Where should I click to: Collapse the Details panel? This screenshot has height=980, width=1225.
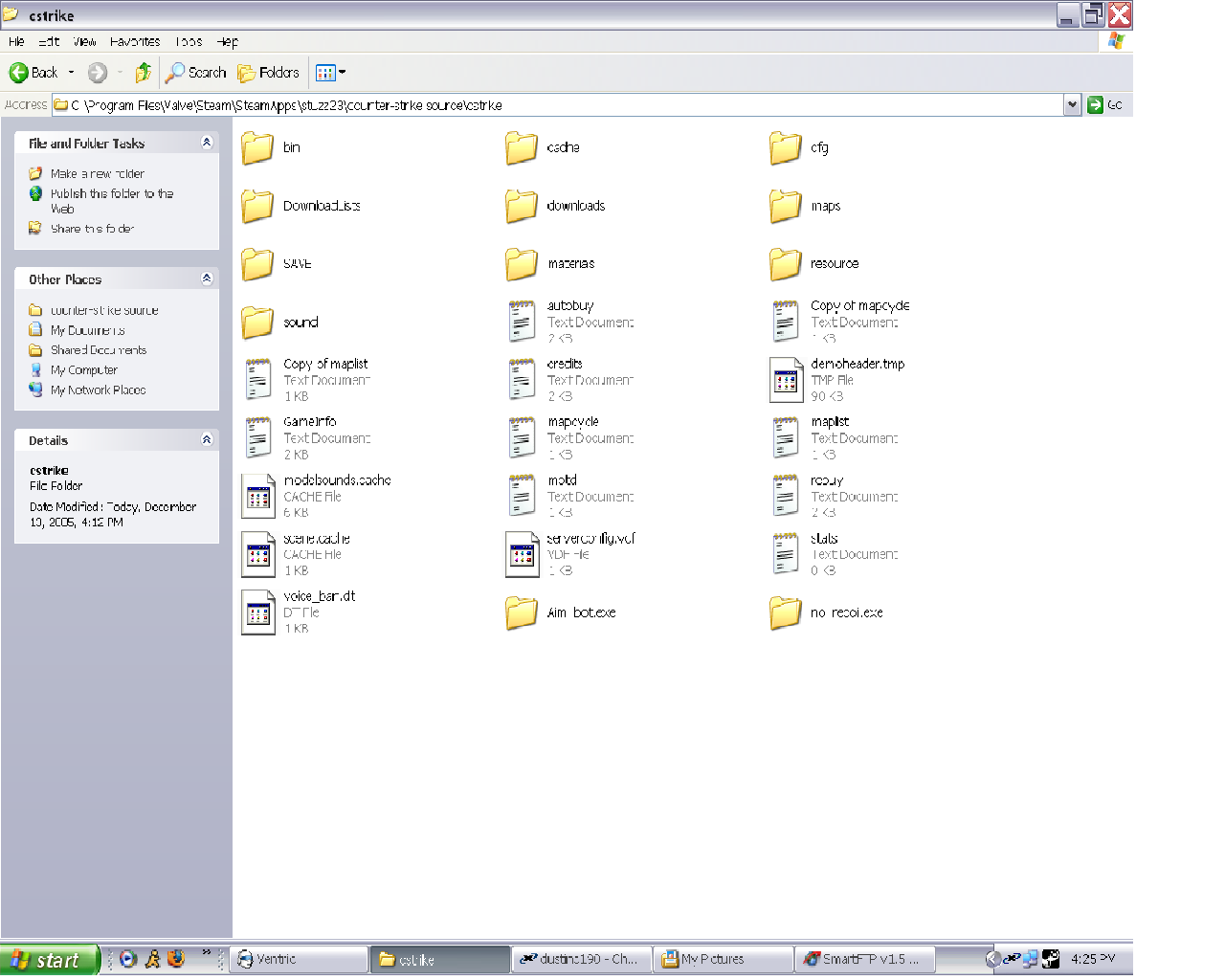[x=206, y=440]
